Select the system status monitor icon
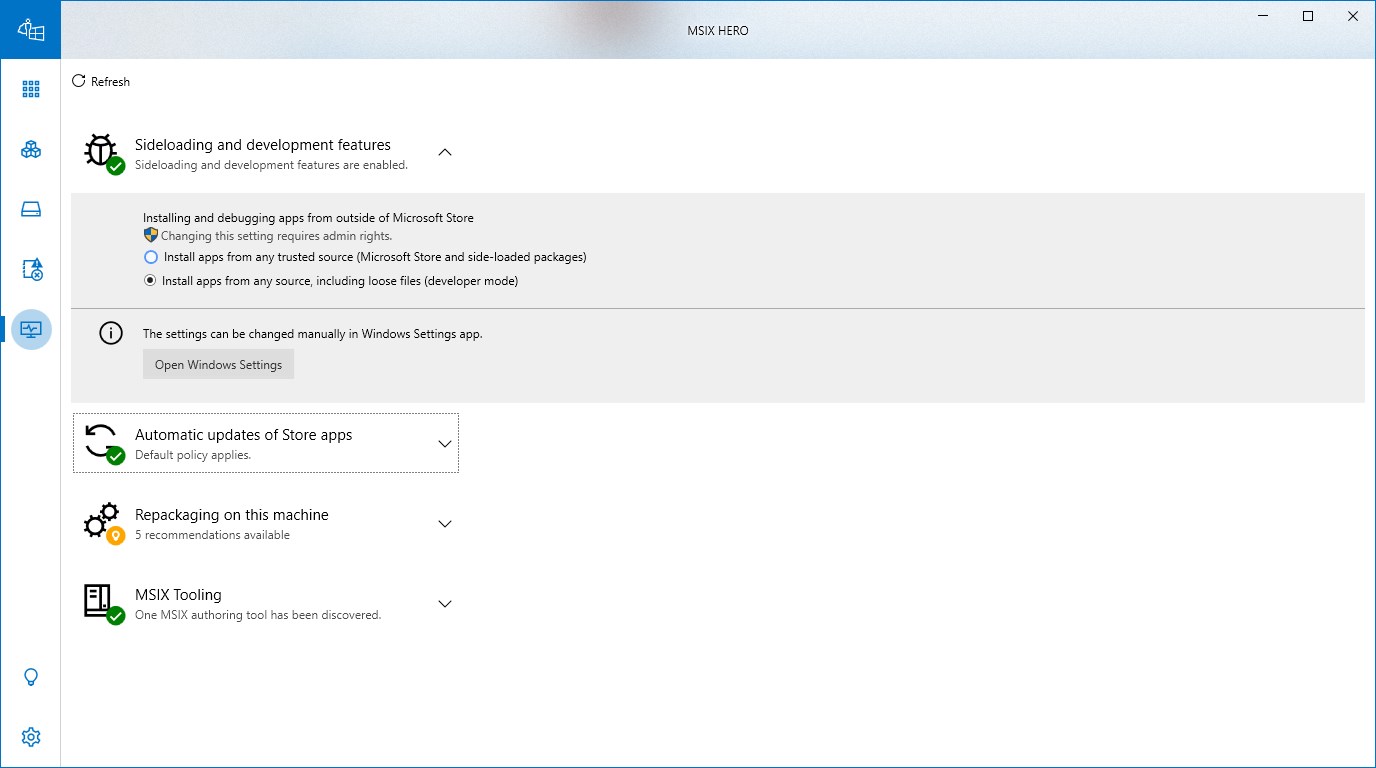Image resolution: width=1376 pixels, height=768 pixels. point(31,329)
